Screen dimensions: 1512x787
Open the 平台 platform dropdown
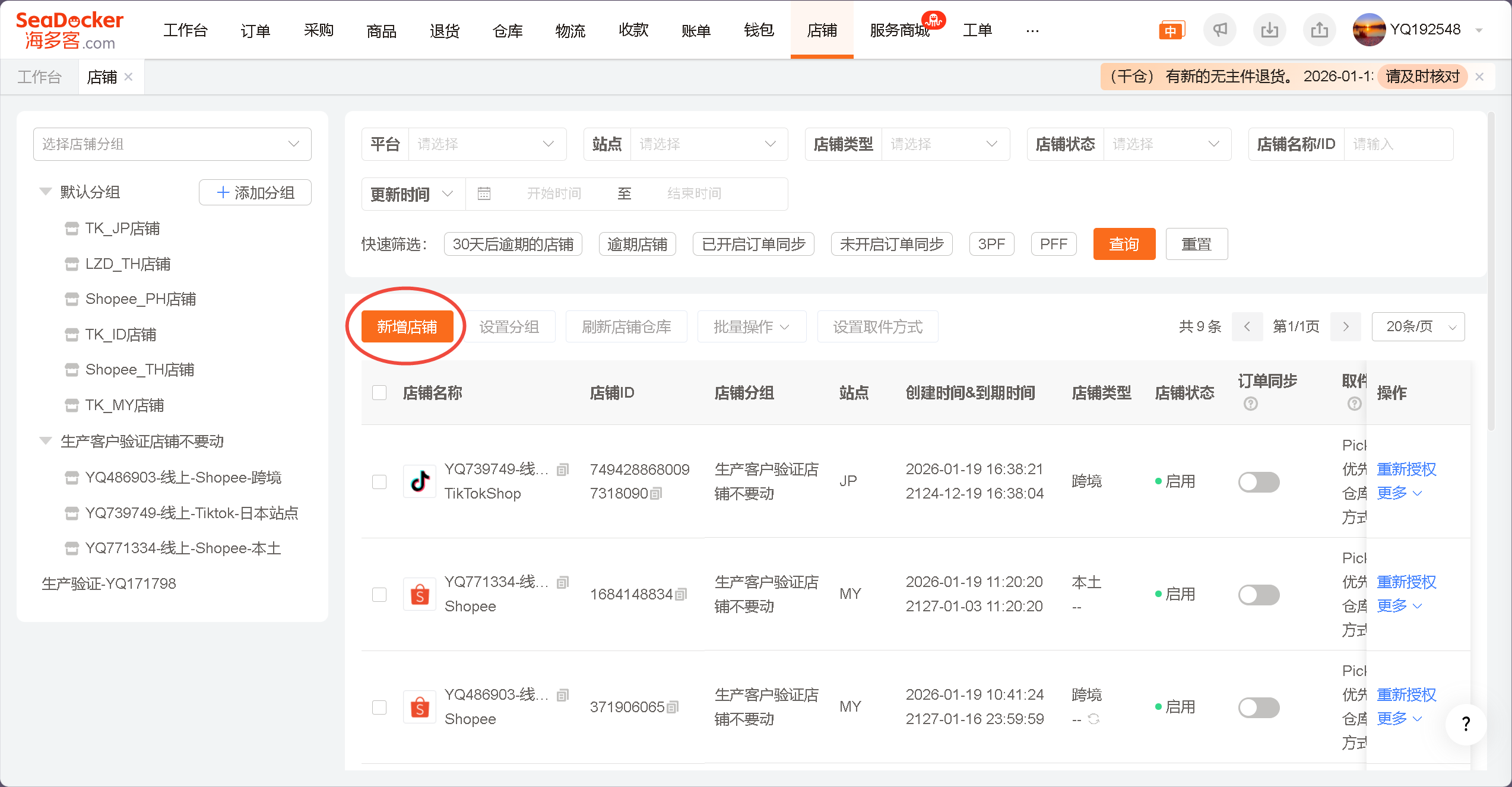click(x=487, y=144)
